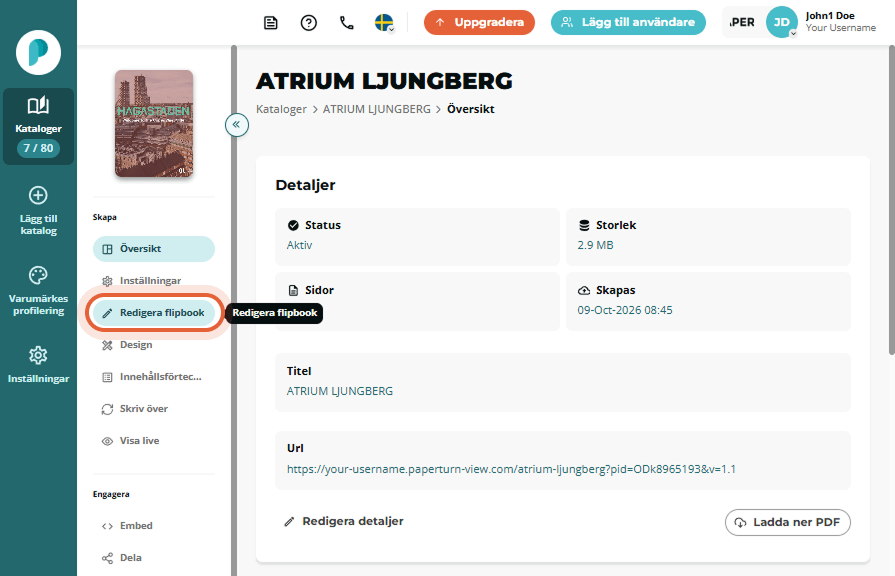Open Varumärkes profilering
Screen dimensions: 895x576
38,291
